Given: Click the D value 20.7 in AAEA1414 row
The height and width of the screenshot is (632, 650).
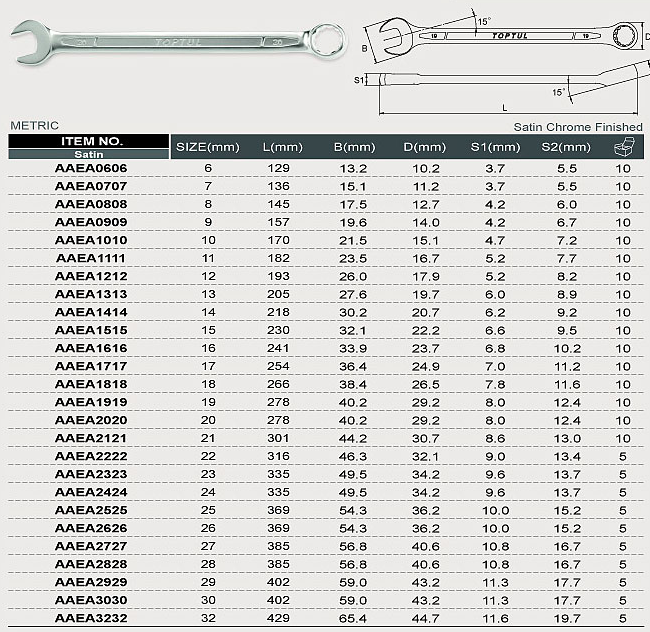Looking at the screenshot, I should (426, 312).
